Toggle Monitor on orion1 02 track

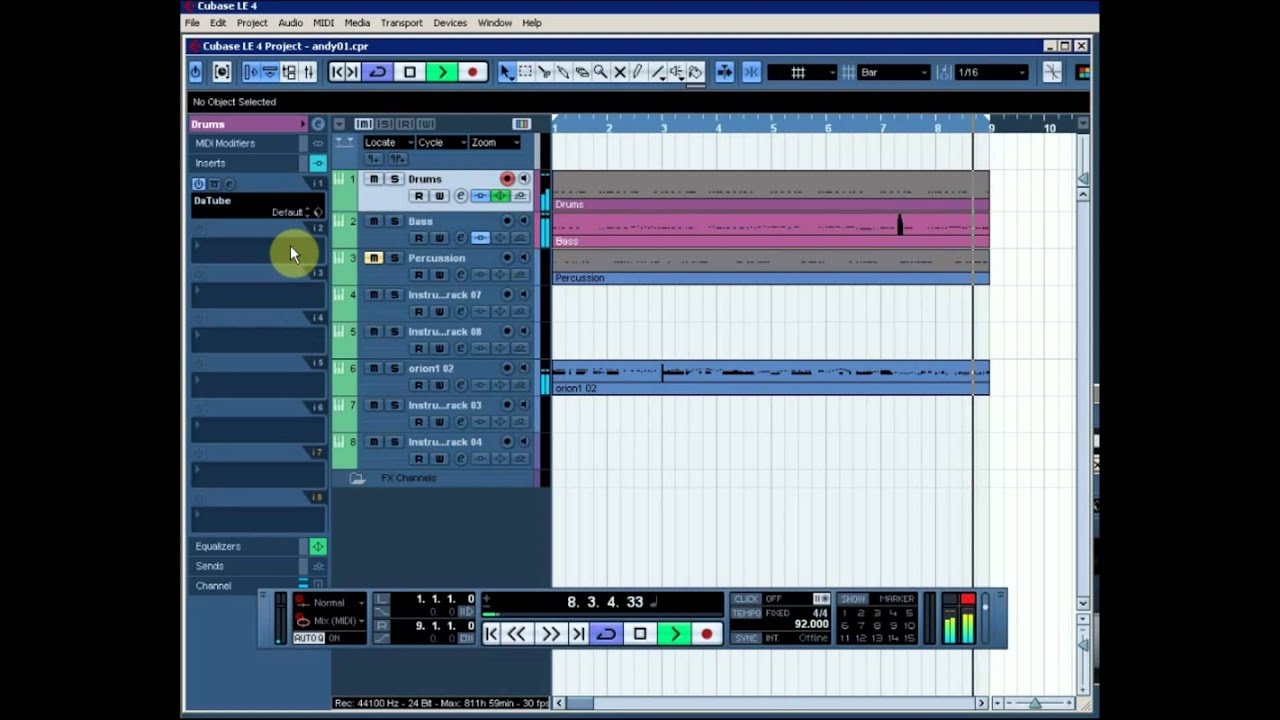click(x=523, y=368)
